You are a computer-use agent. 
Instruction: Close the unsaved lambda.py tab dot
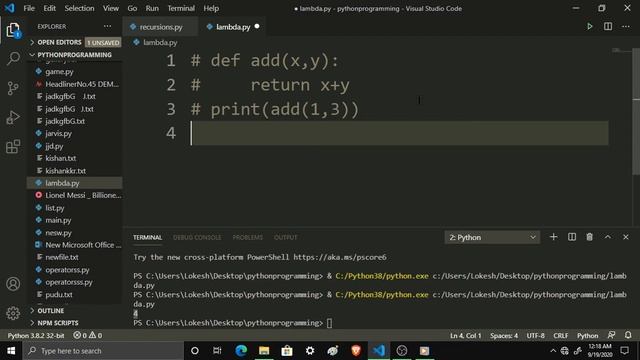[x=257, y=27]
